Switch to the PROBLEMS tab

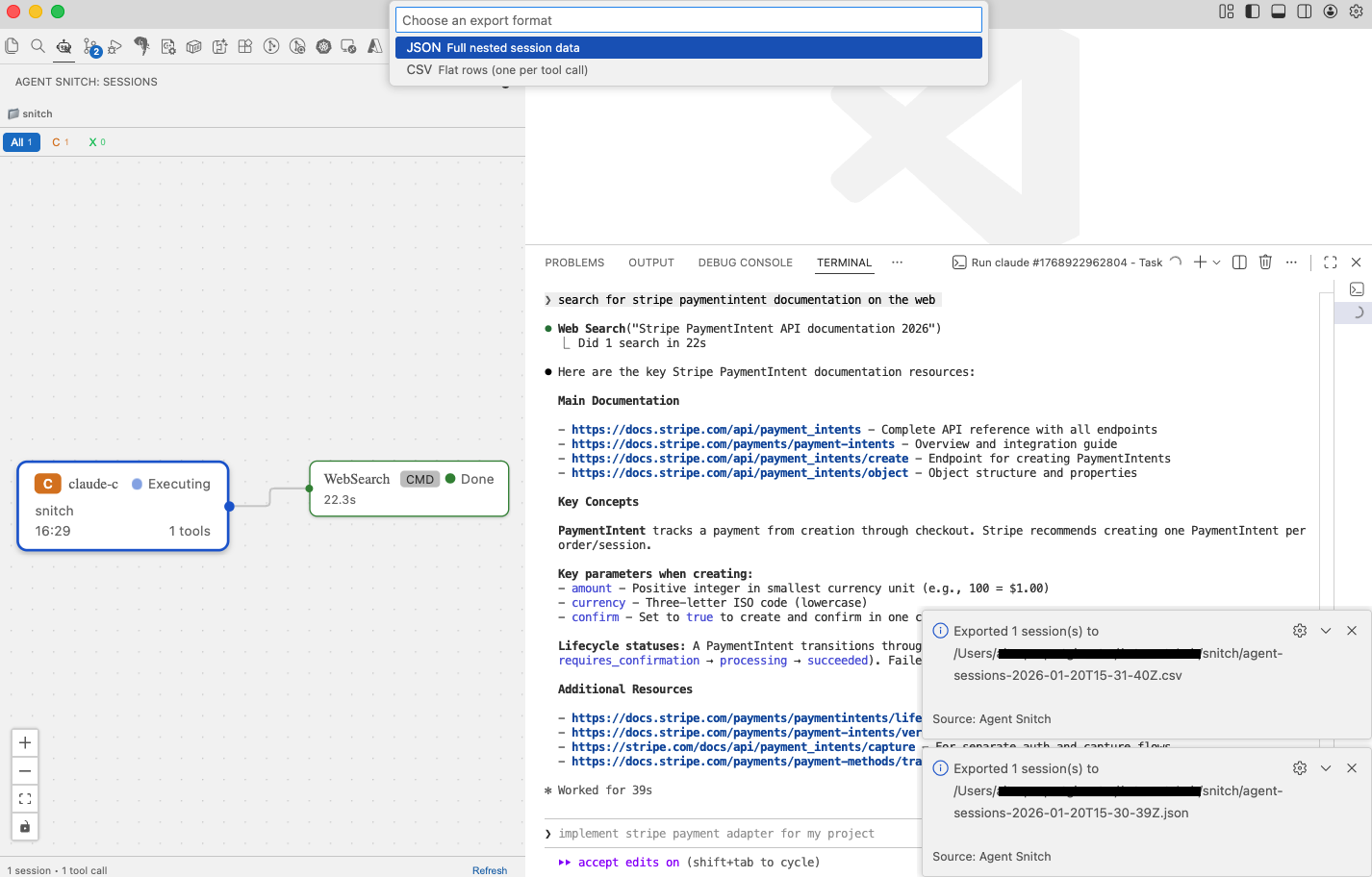574,263
